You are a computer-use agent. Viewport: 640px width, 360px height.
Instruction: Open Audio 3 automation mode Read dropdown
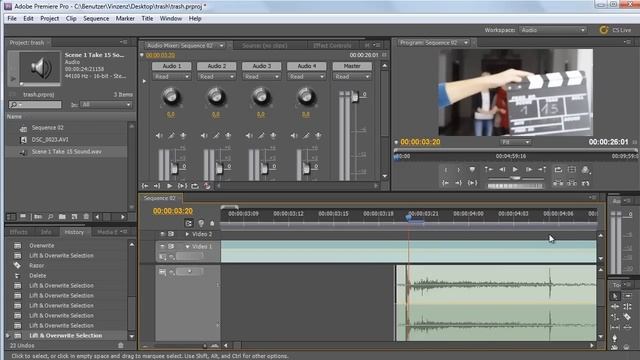[262, 76]
